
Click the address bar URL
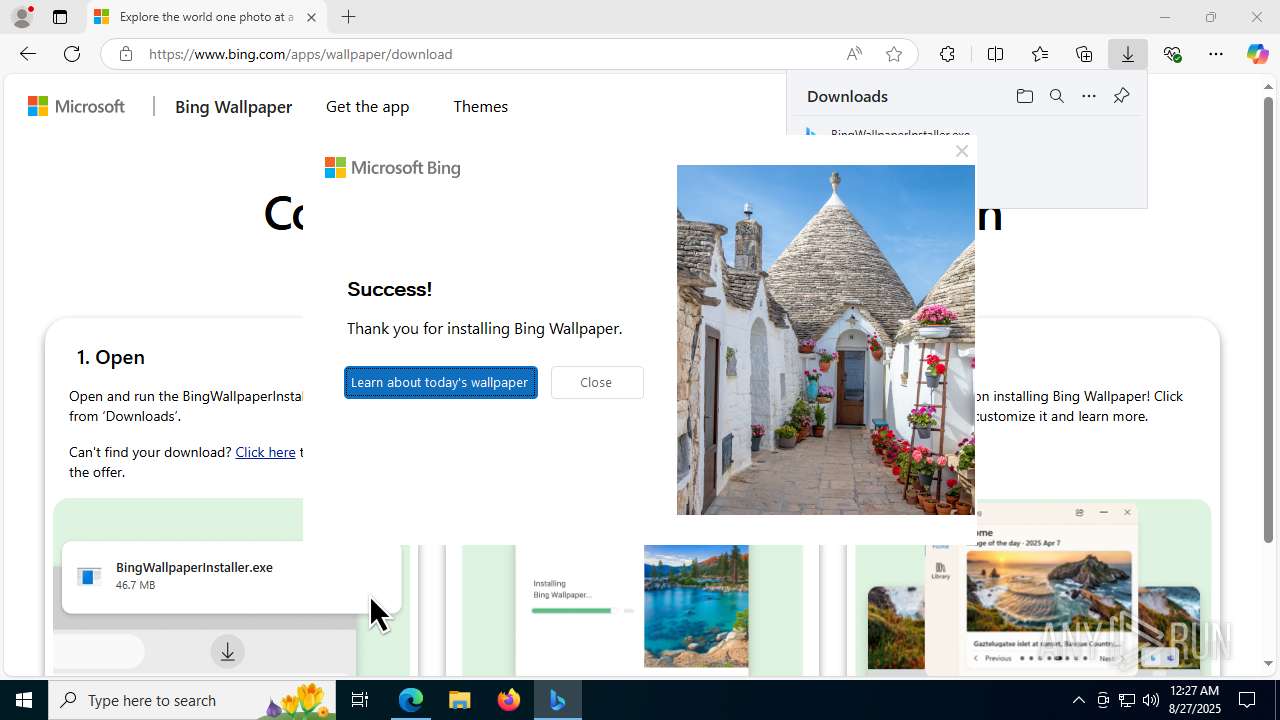coord(300,54)
